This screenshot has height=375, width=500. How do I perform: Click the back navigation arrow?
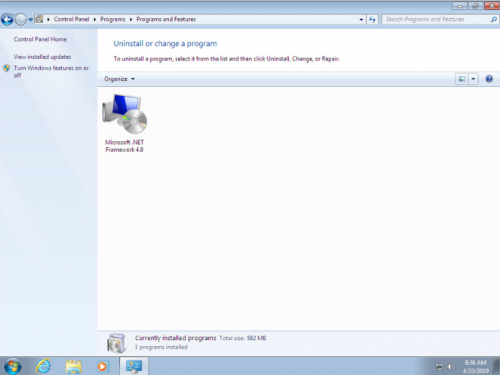pos(7,20)
